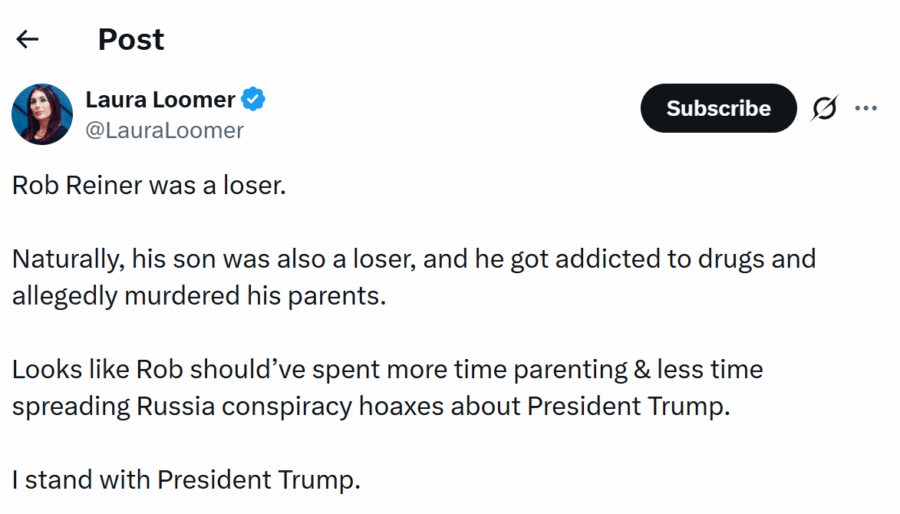Image resolution: width=900 pixels, height=514 pixels.
Task: Click the first line about Rob Reiner
Action: click(149, 186)
